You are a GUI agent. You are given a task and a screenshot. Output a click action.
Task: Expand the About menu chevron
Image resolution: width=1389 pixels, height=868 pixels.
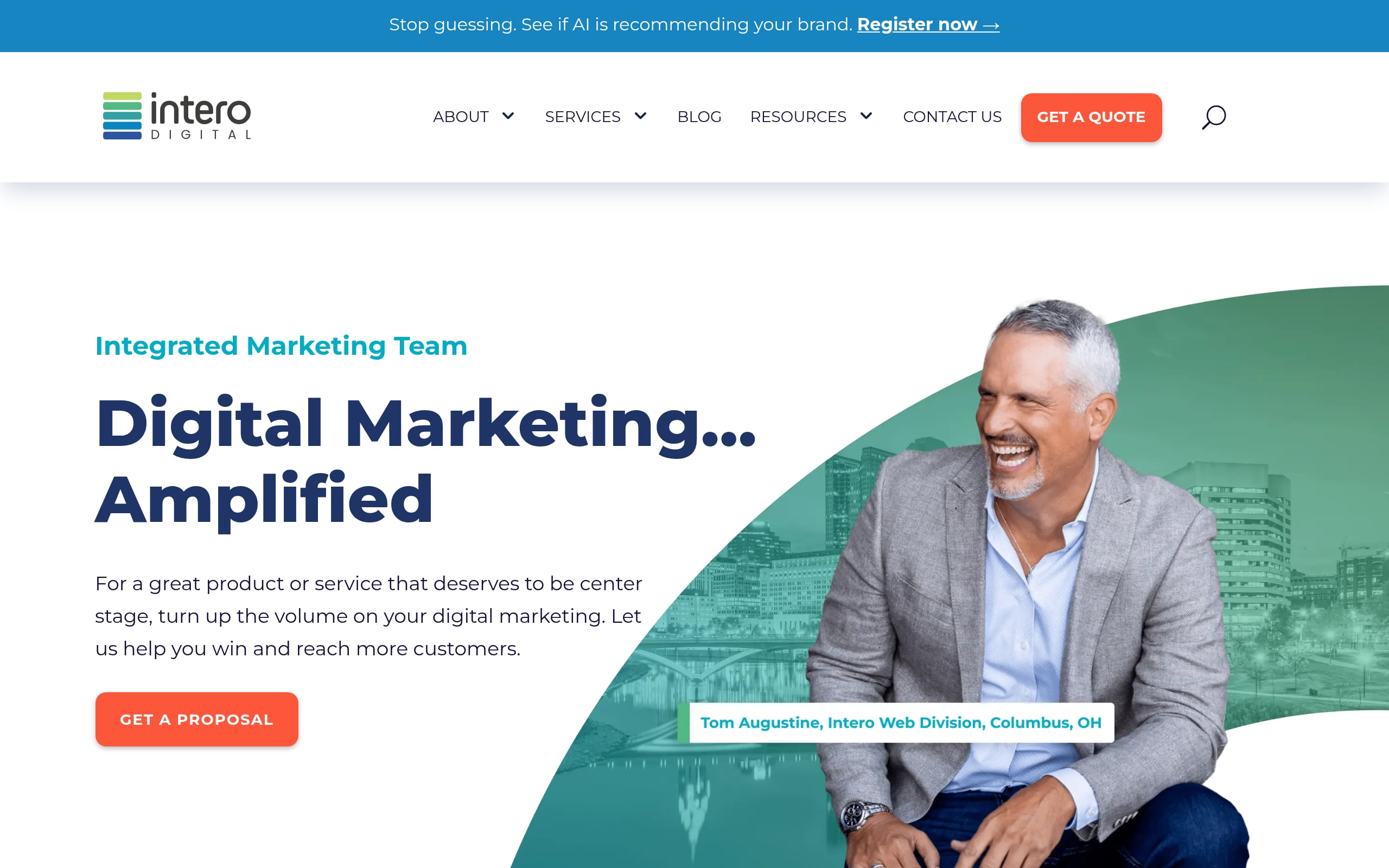click(508, 116)
